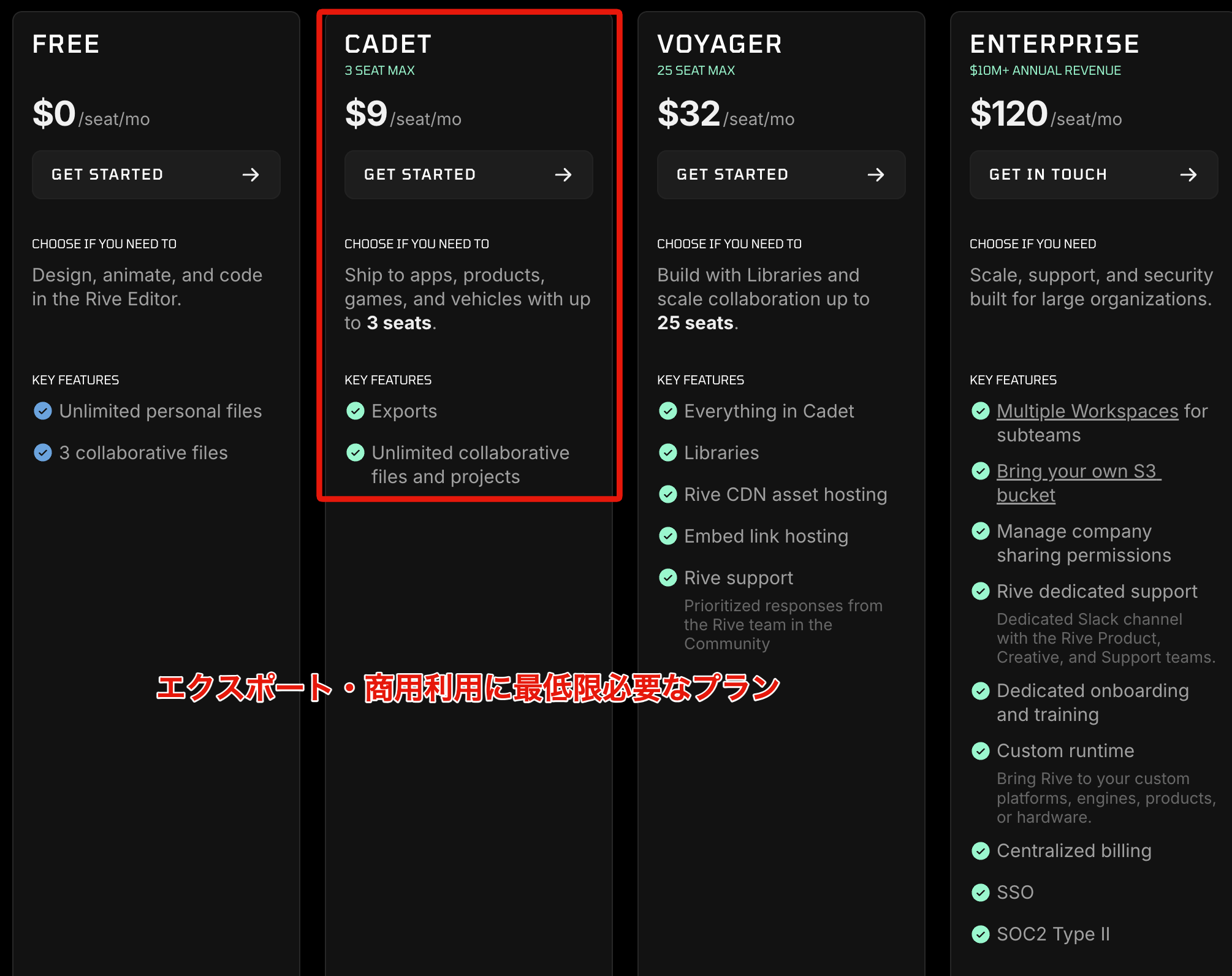This screenshot has height=976, width=1232.
Task: Click the check icon for Unlimited collaborative files
Action: click(x=356, y=452)
